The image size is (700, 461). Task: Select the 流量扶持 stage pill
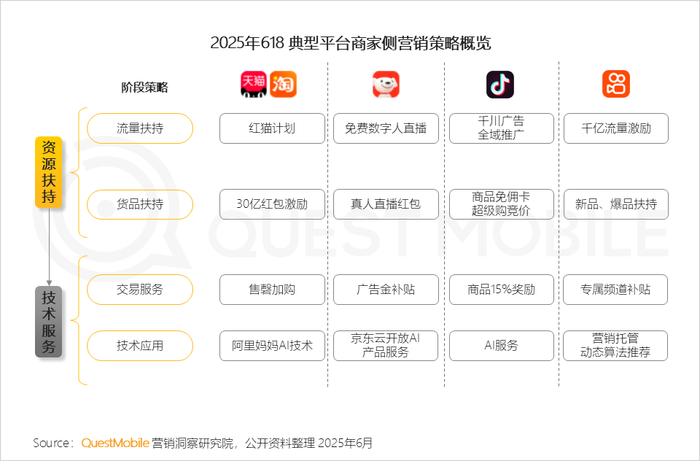(x=140, y=129)
